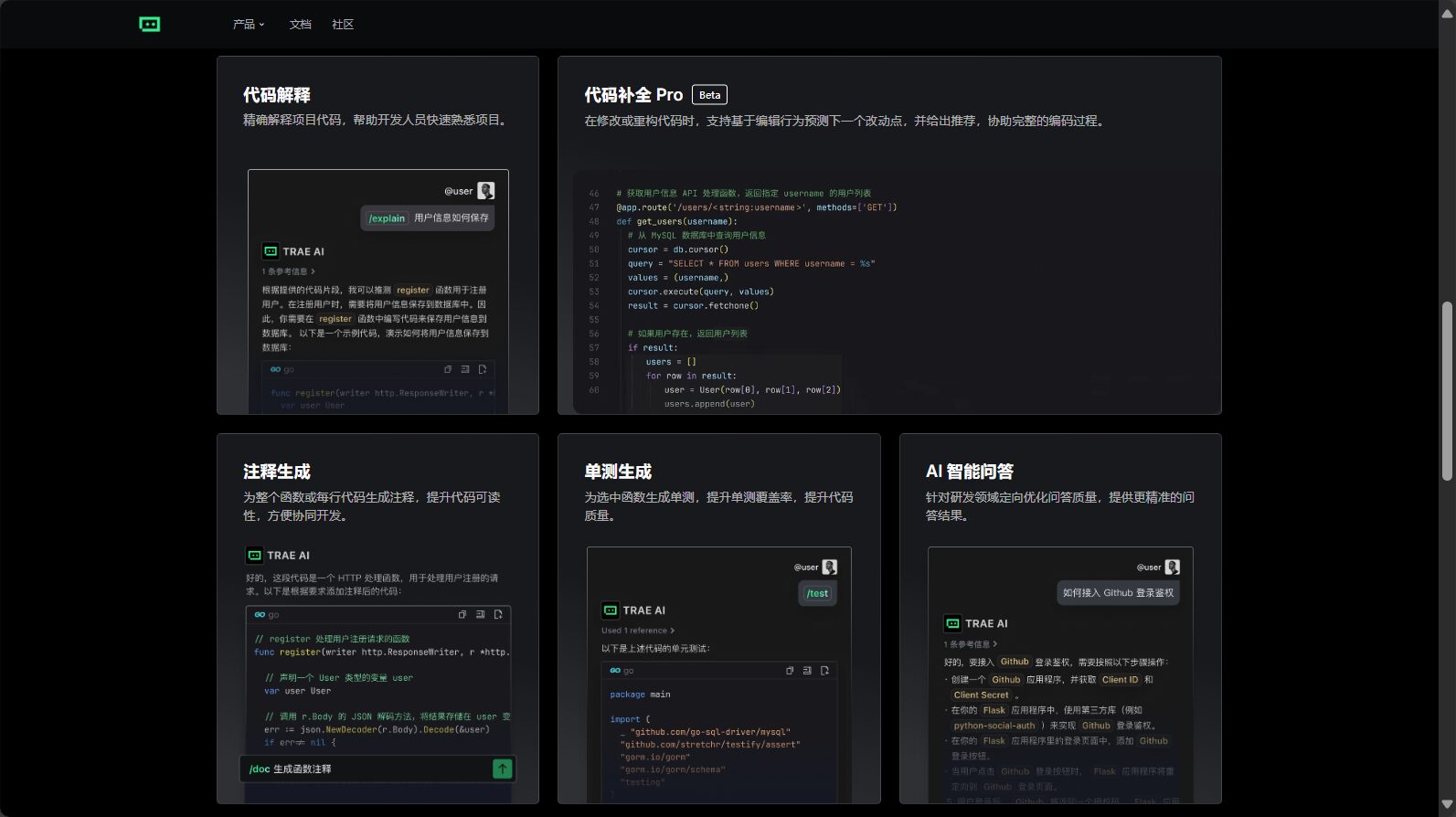Click the /doc 生成函数注释 input box
This screenshot has height=817, width=1456.
377,769
